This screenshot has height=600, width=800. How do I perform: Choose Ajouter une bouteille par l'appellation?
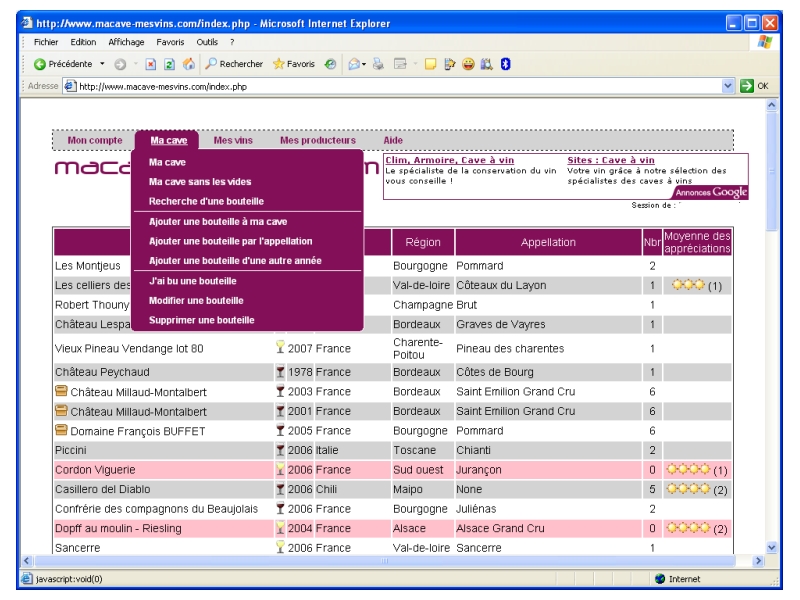pos(231,241)
